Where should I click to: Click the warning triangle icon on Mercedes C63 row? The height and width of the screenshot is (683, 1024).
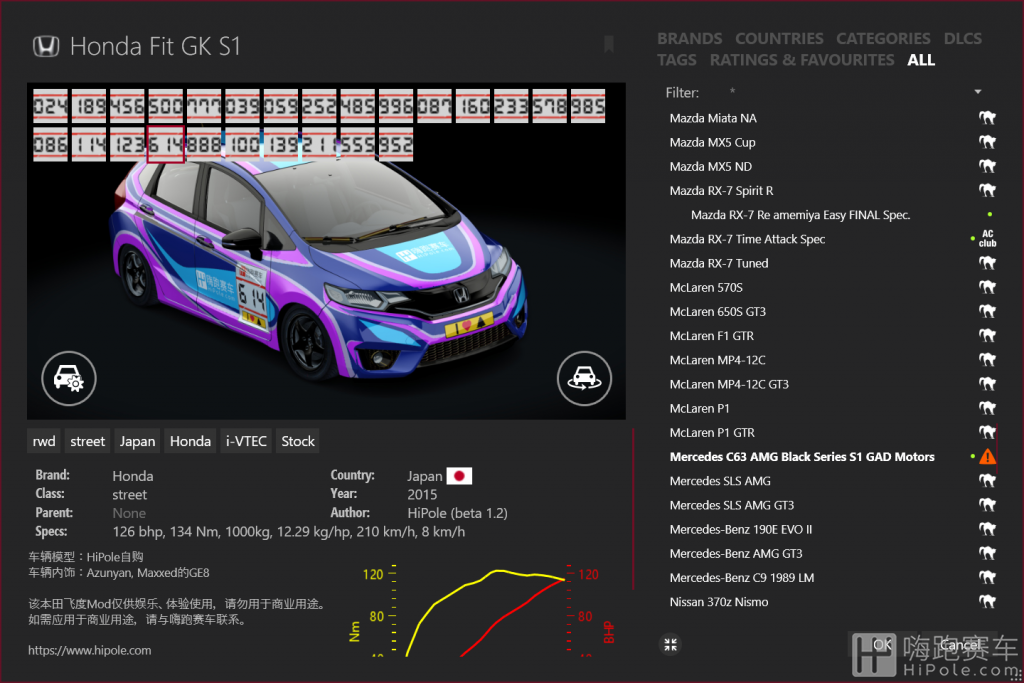point(987,456)
